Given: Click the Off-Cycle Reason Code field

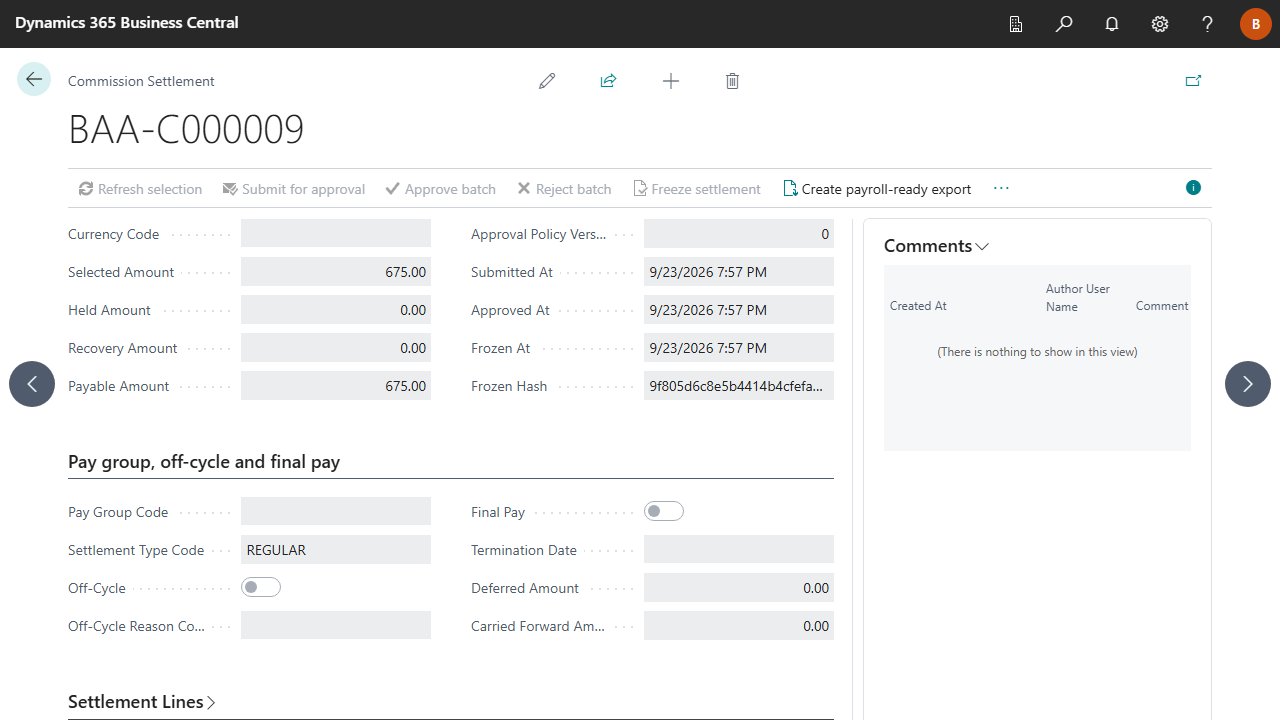Looking at the screenshot, I should (x=336, y=626).
